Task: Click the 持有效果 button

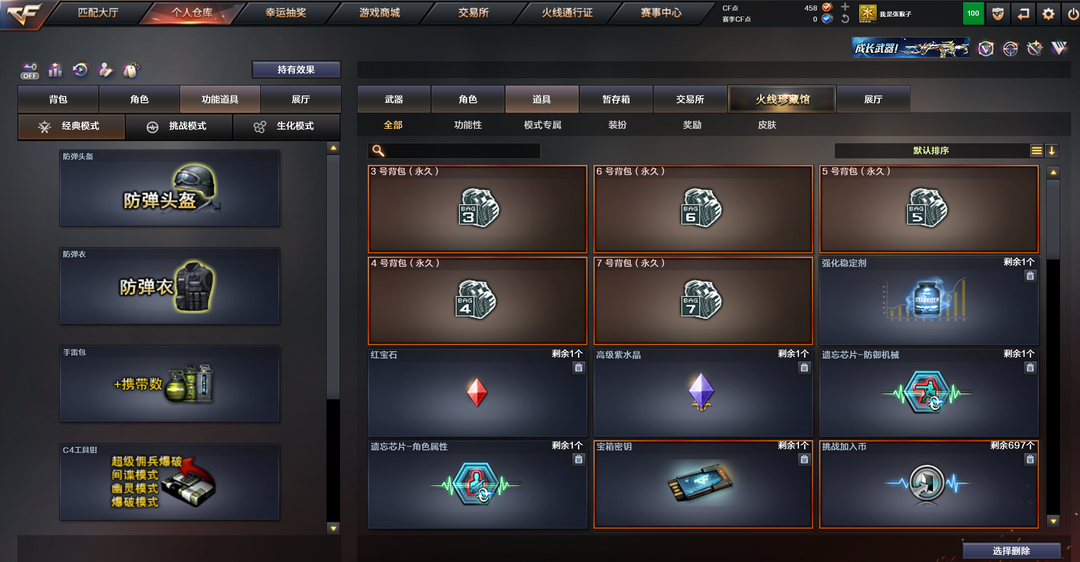Action: point(296,70)
